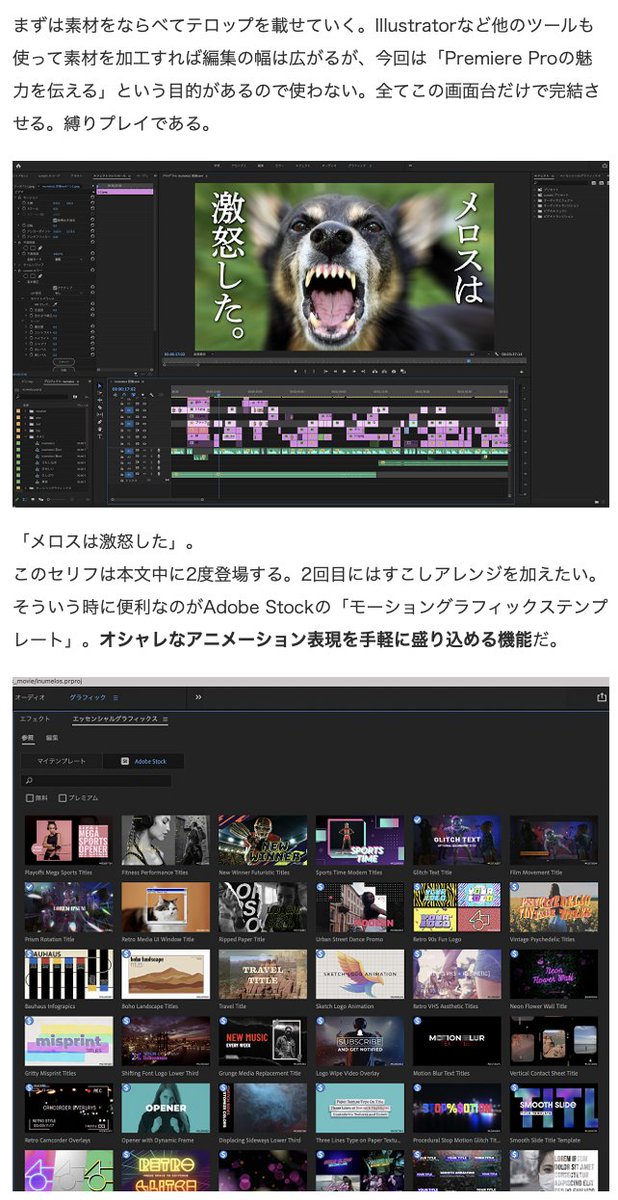Select the New Winner Futuristic Titles thumbnail

(x=263, y=840)
